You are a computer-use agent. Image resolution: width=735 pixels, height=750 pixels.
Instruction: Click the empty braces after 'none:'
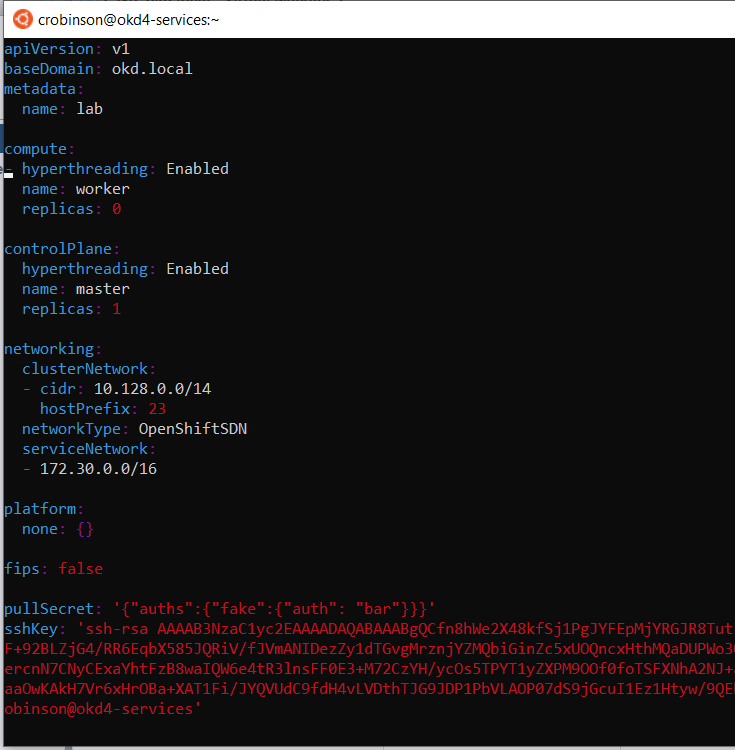tap(85, 529)
